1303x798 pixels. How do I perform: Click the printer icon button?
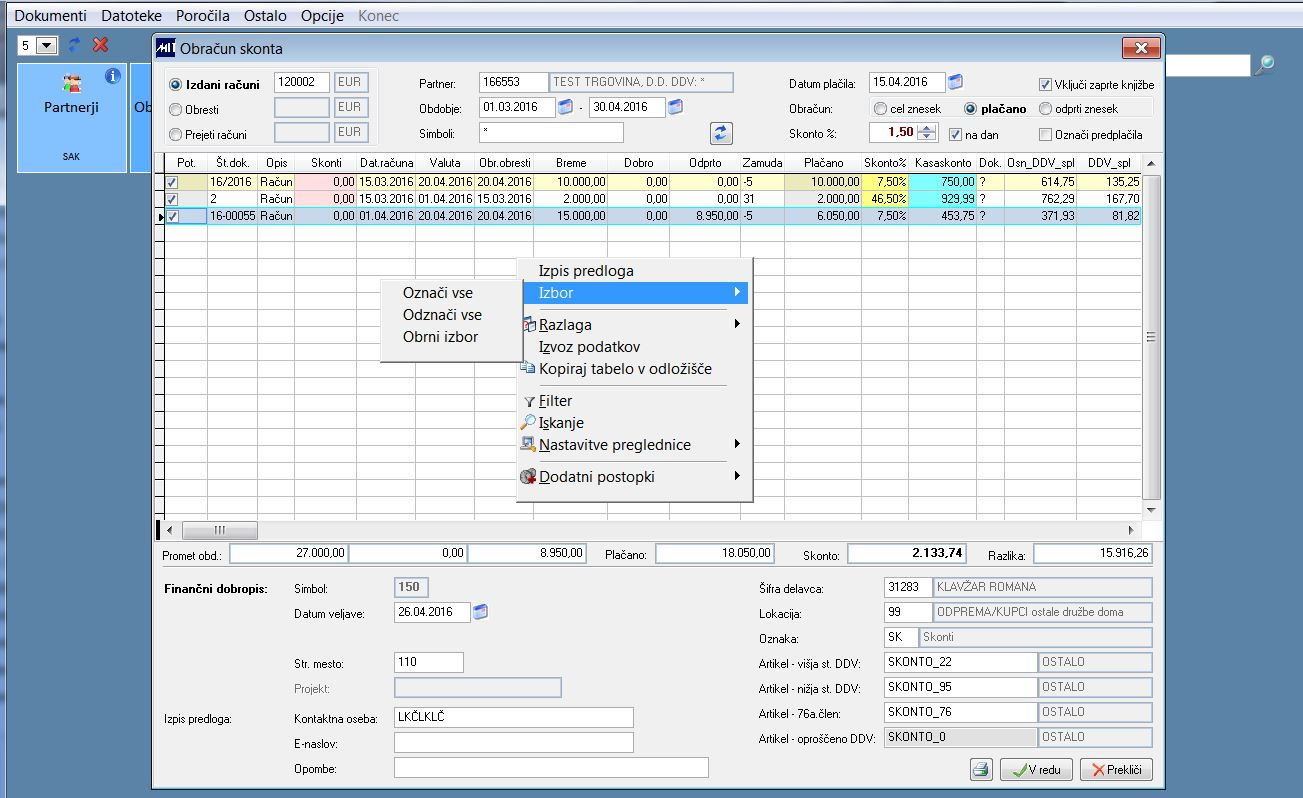pyautogui.click(x=982, y=769)
